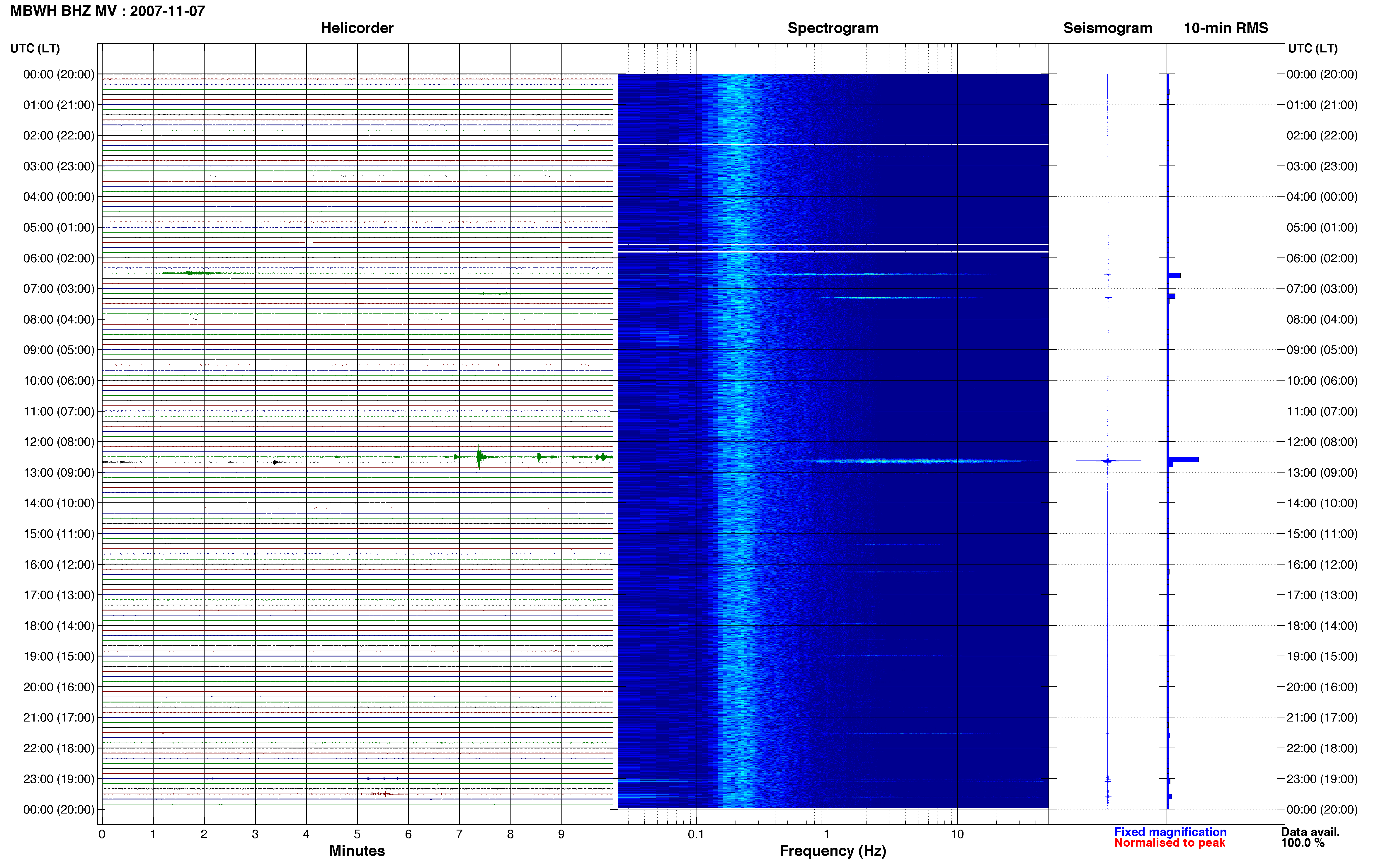Click left axis label '19:00 (15:00)'

point(59,656)
